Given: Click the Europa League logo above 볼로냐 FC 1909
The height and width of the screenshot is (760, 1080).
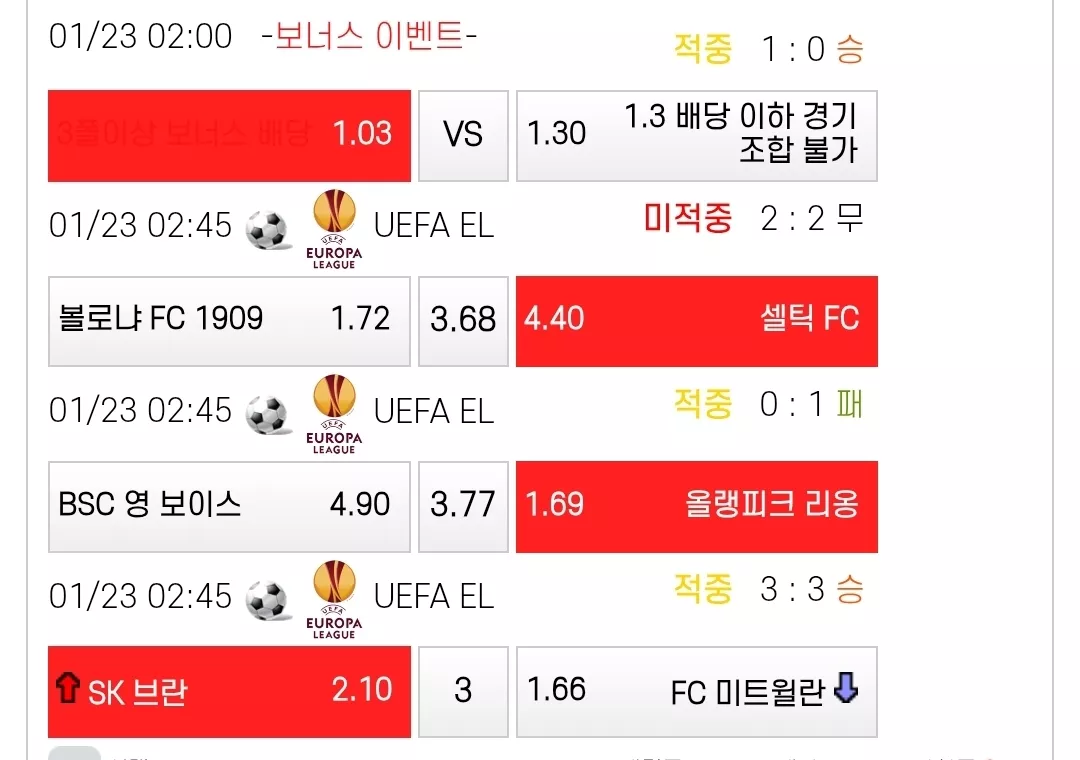Looking at the screenshot, I should pos(334,229).
